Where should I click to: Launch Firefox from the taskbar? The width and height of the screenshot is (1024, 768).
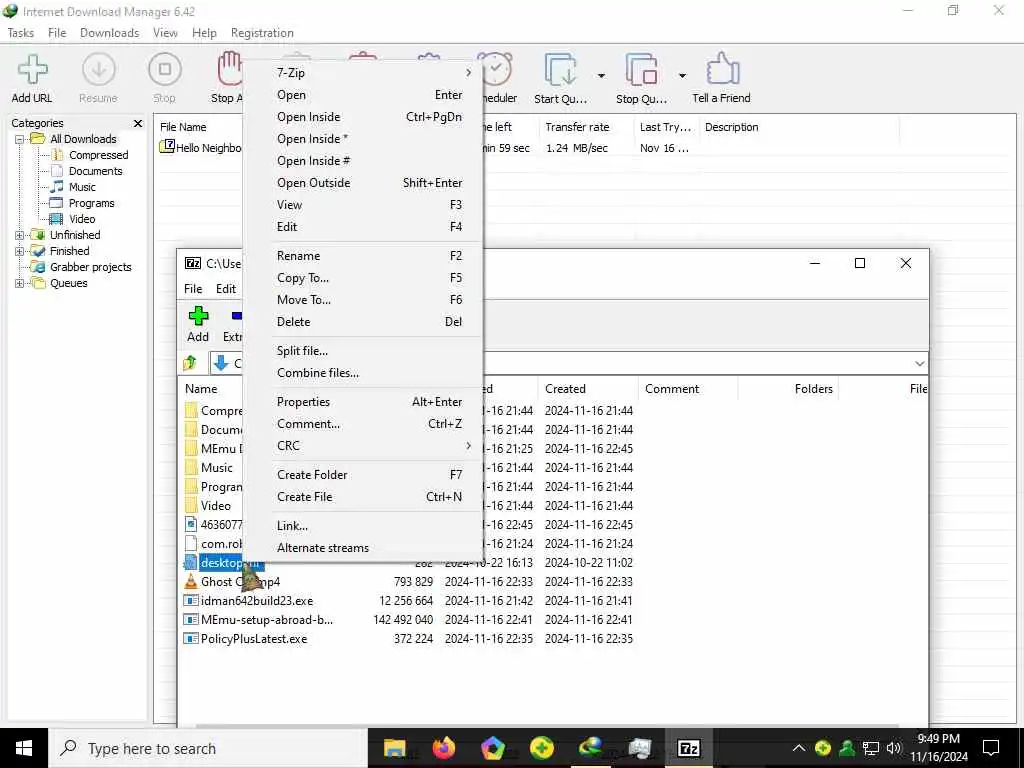[443, 748]
